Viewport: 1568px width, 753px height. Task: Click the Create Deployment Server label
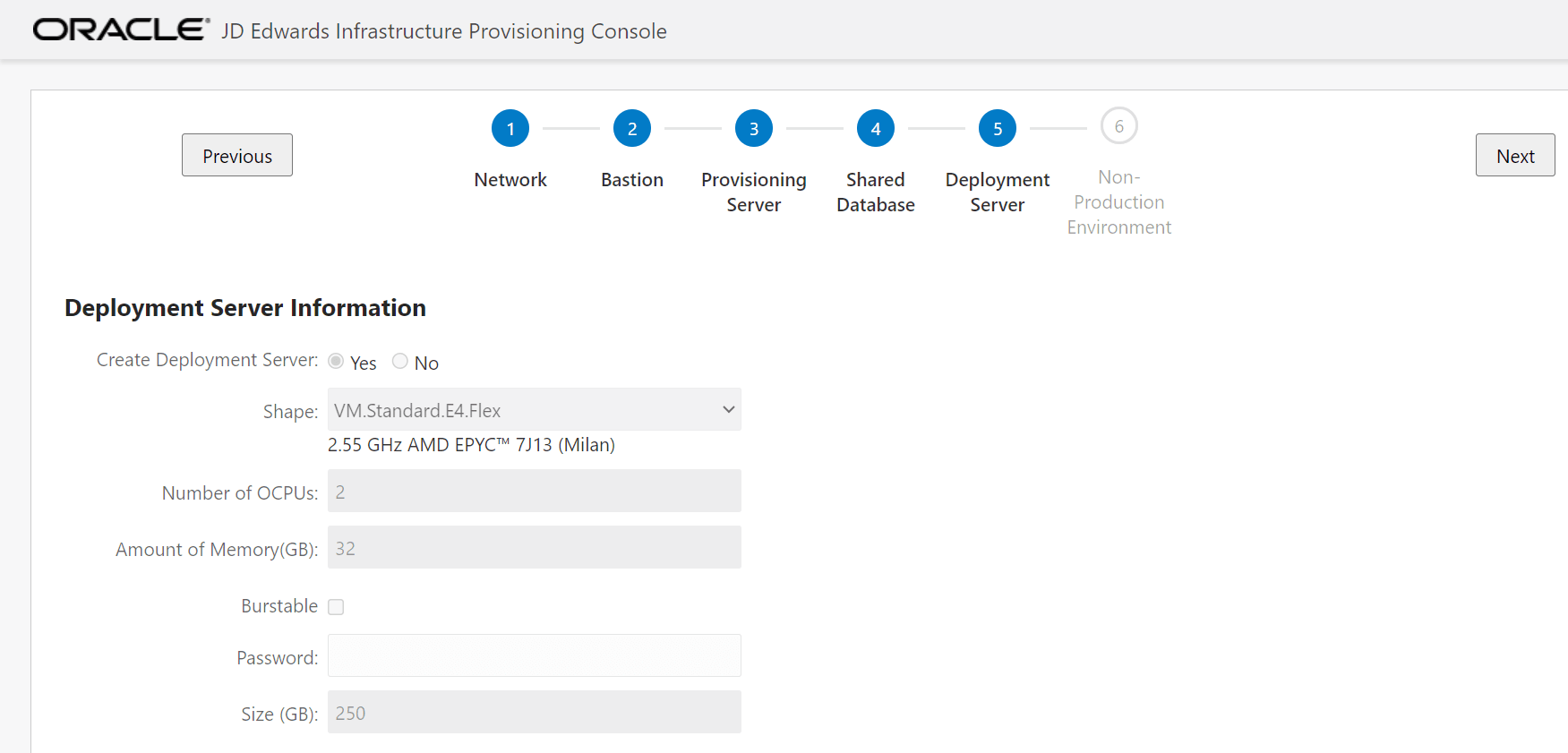pyautogui.click(x=207, y=360)
